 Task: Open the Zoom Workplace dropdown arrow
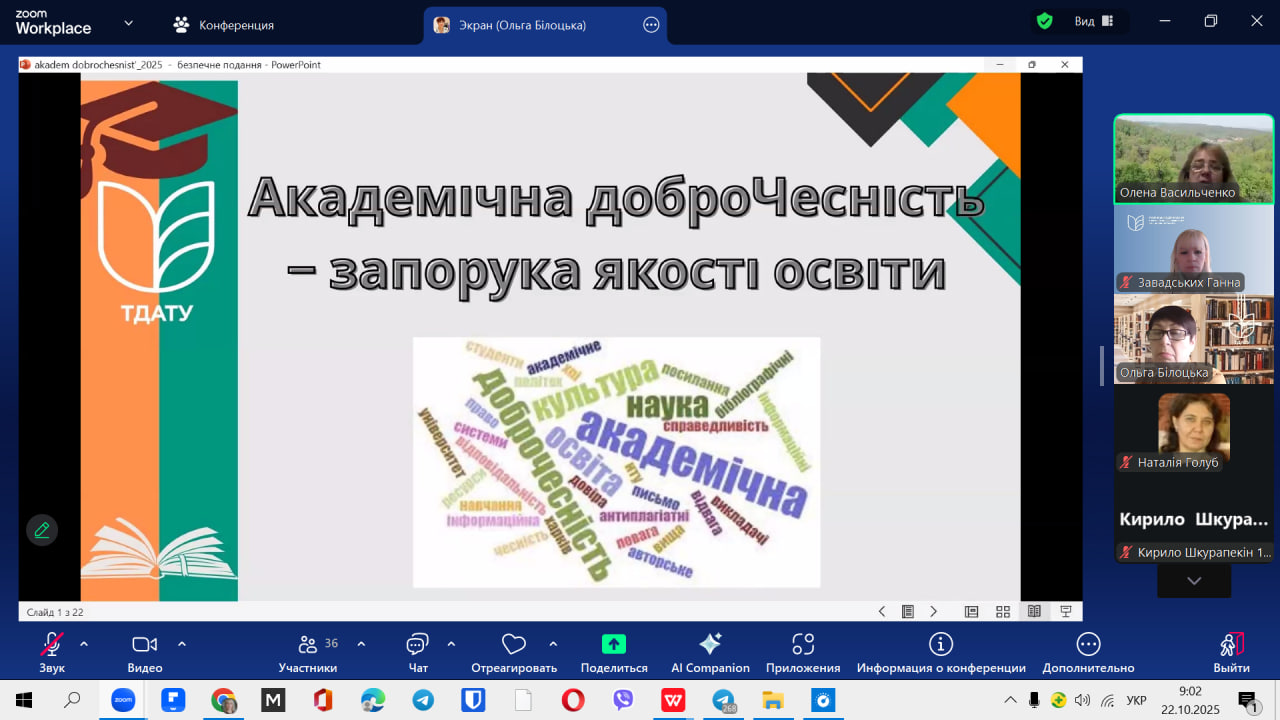pos(129,23)
